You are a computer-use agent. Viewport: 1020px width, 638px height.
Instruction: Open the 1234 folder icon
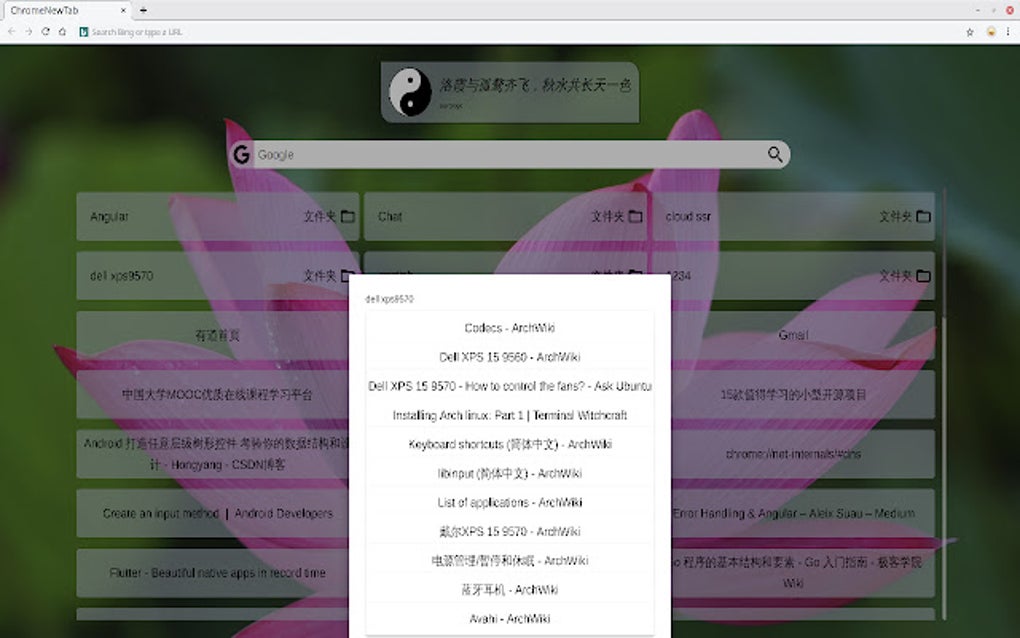click(x=923, y=276)
